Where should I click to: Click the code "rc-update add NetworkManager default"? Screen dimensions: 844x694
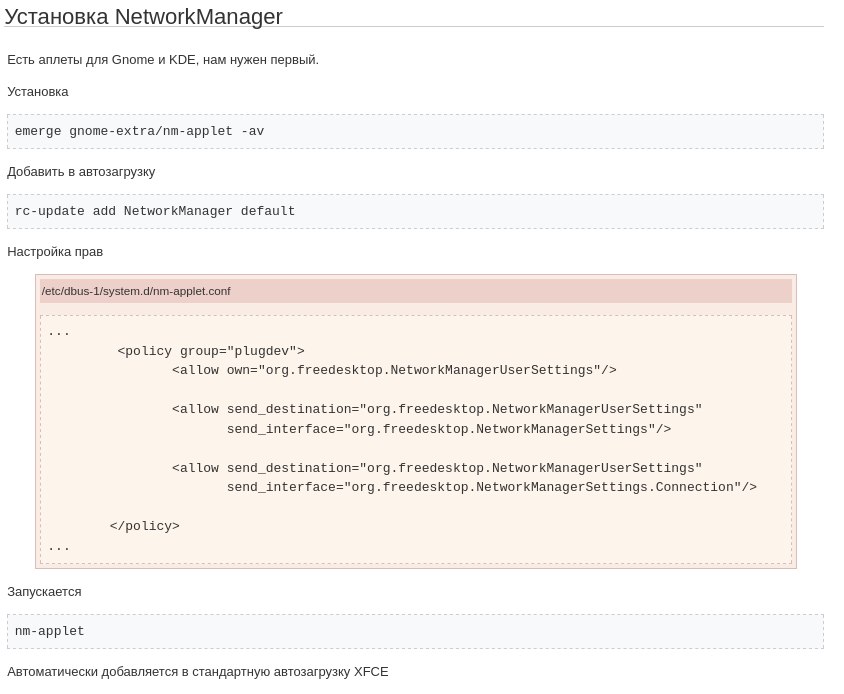(x=155, y=211)
